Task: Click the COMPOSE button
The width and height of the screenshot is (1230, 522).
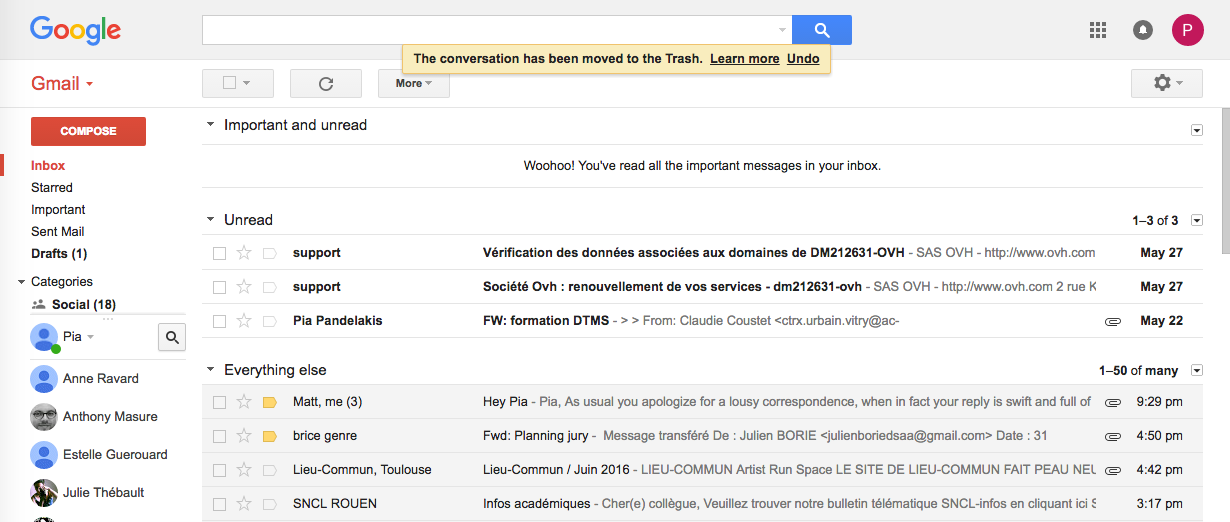Action: [88, 131]
